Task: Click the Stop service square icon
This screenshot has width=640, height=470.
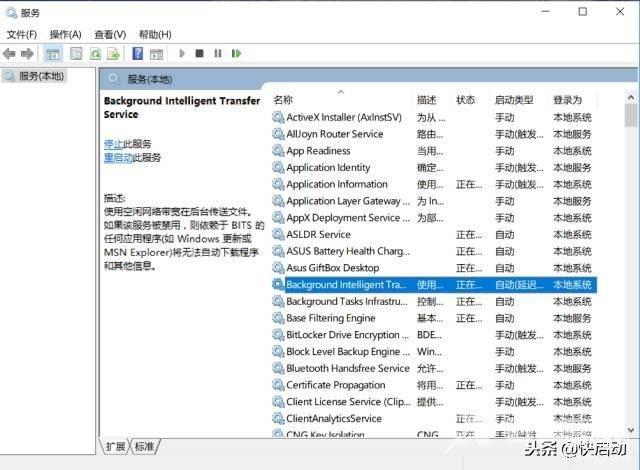Action: tap(200, 53)
